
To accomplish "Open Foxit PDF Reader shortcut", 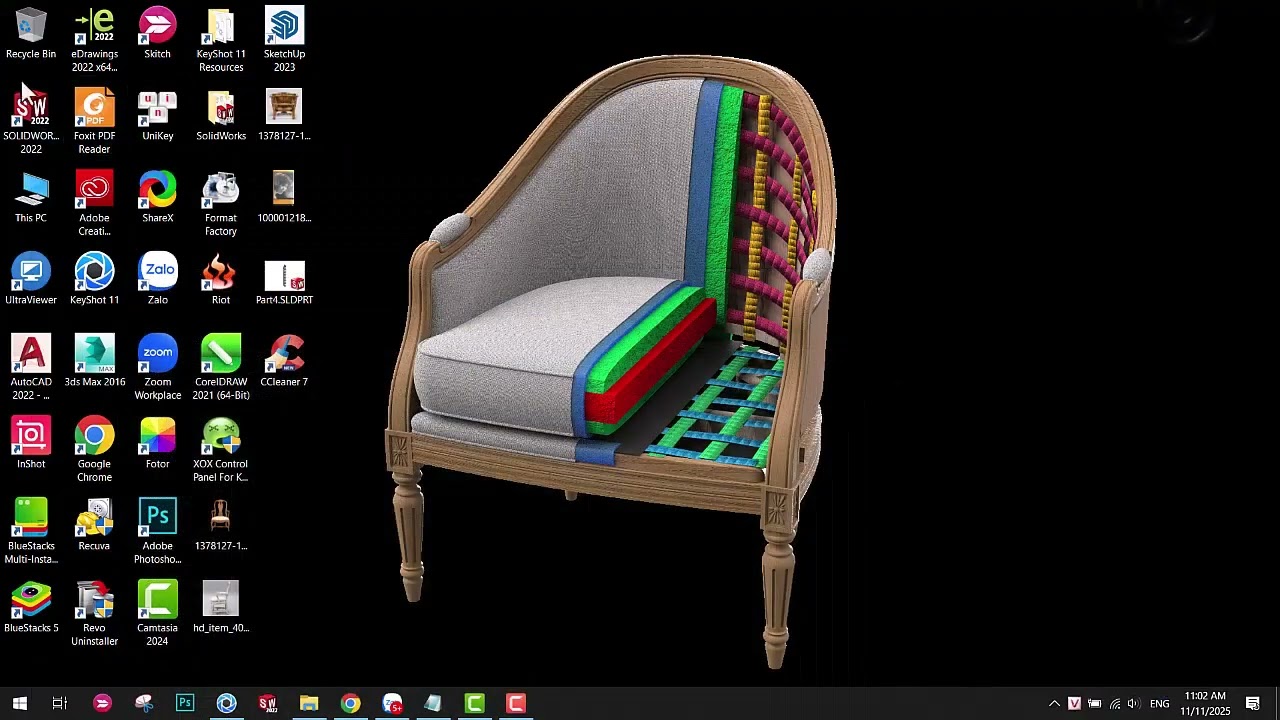I will pos(94,122).
